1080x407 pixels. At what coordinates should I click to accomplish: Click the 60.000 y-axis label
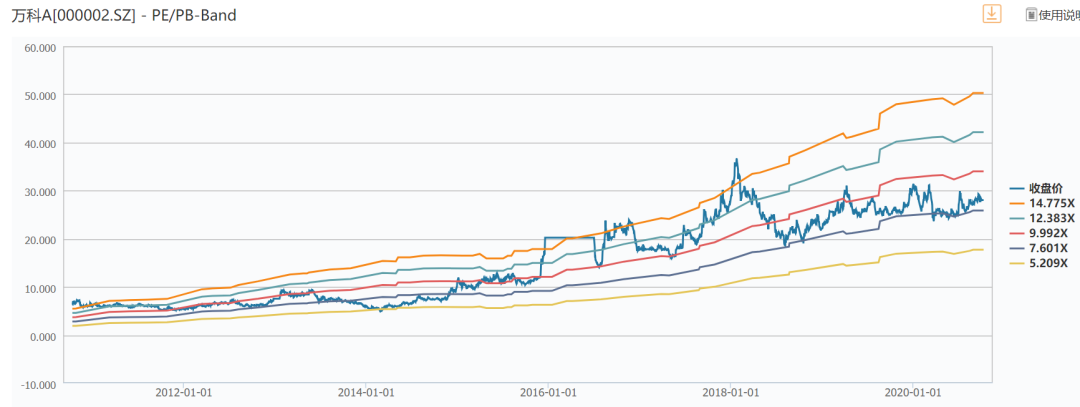[x=40, y=48]
